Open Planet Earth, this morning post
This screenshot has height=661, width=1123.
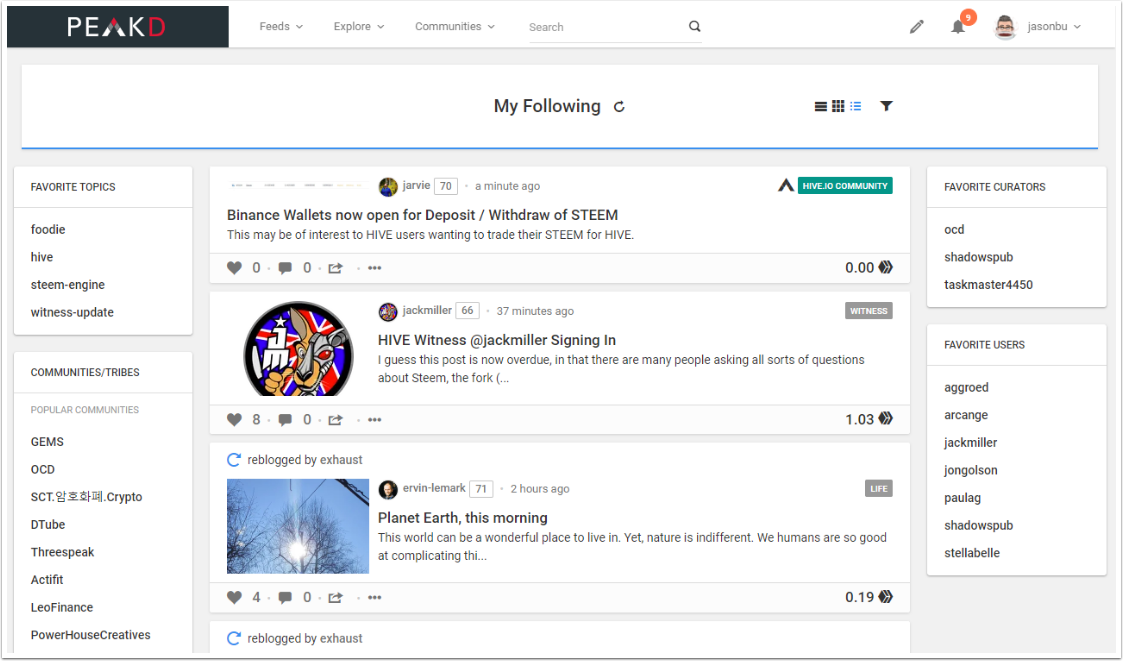click(463, 518)
